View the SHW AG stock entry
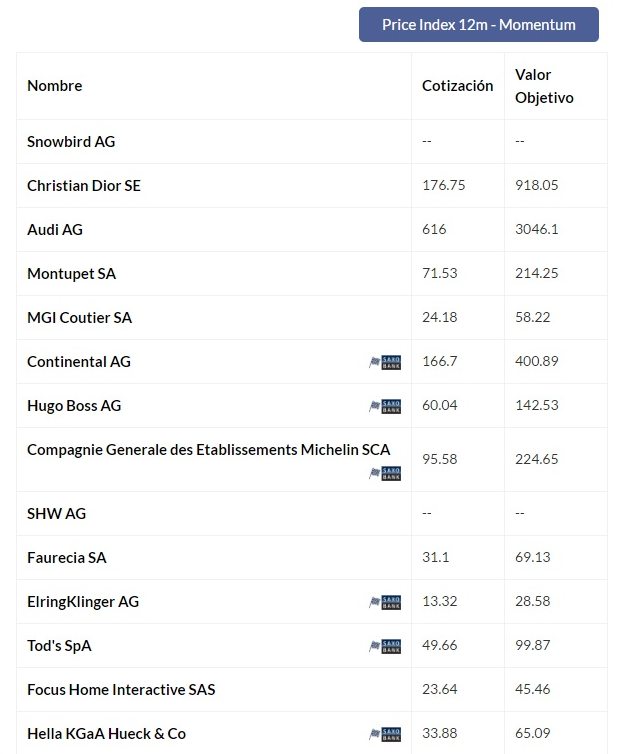Viewport: 629px width, 754px height. (x=56, y=514)
